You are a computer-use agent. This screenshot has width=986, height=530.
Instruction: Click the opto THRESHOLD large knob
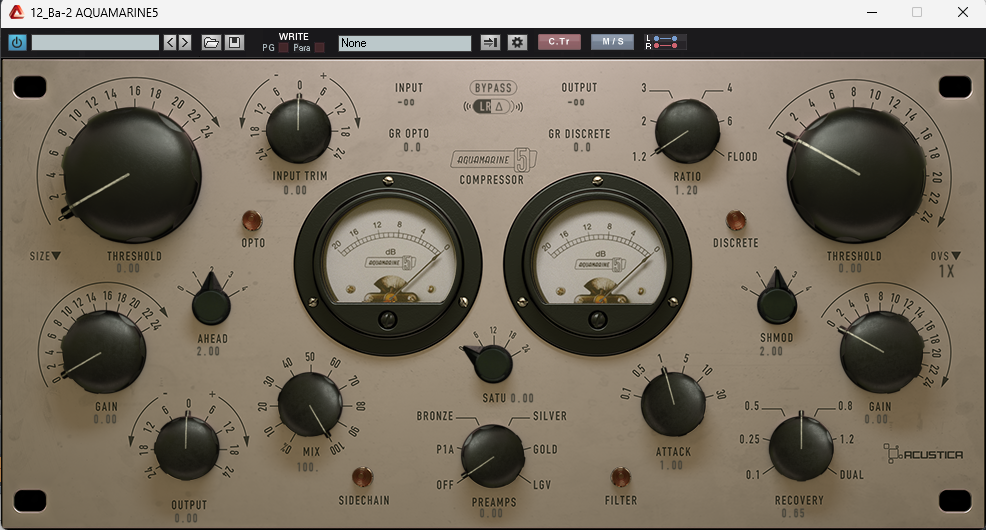point(132,175)
